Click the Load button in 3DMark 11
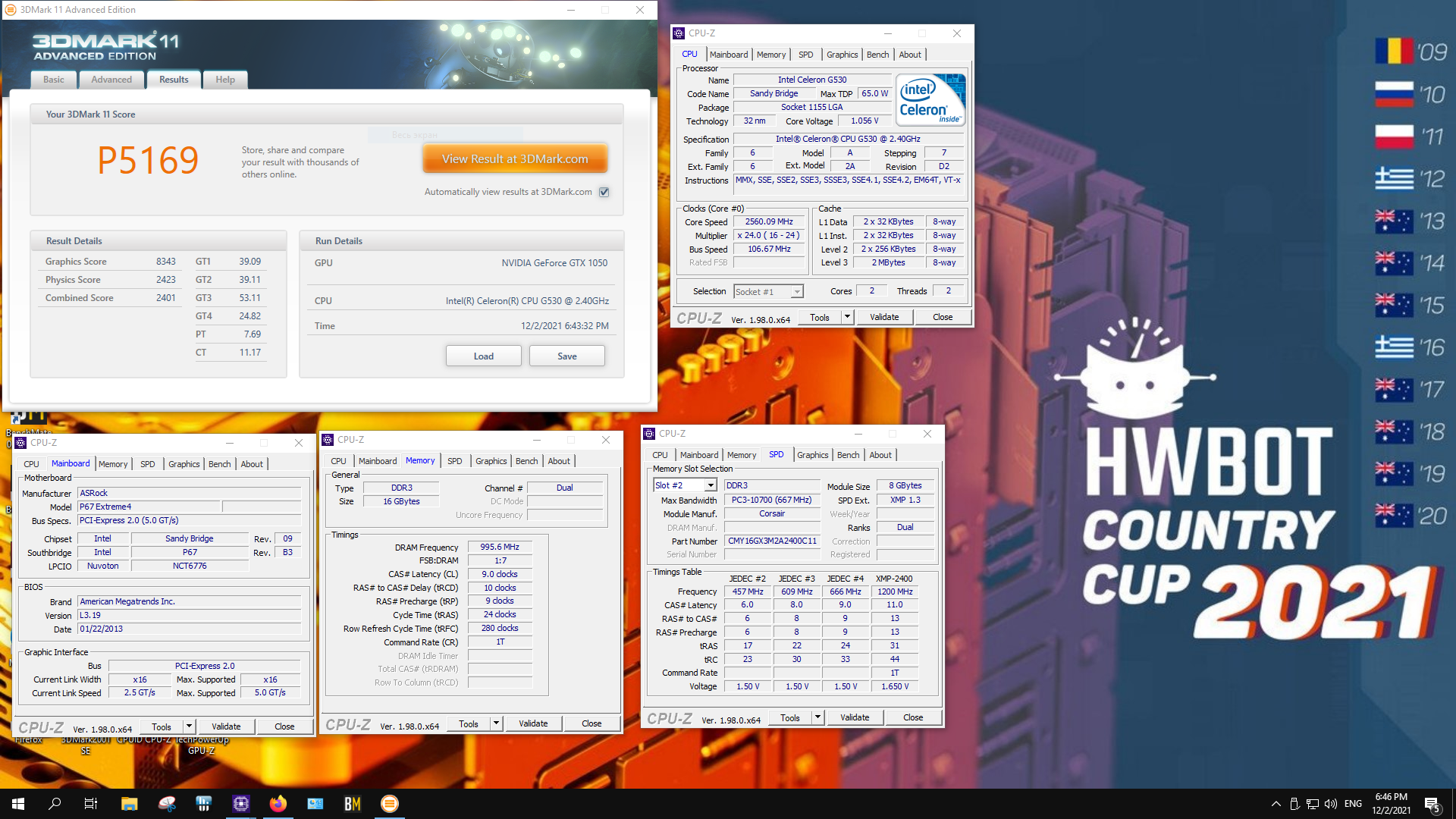 pyautogui.click(x=484, y=356)
